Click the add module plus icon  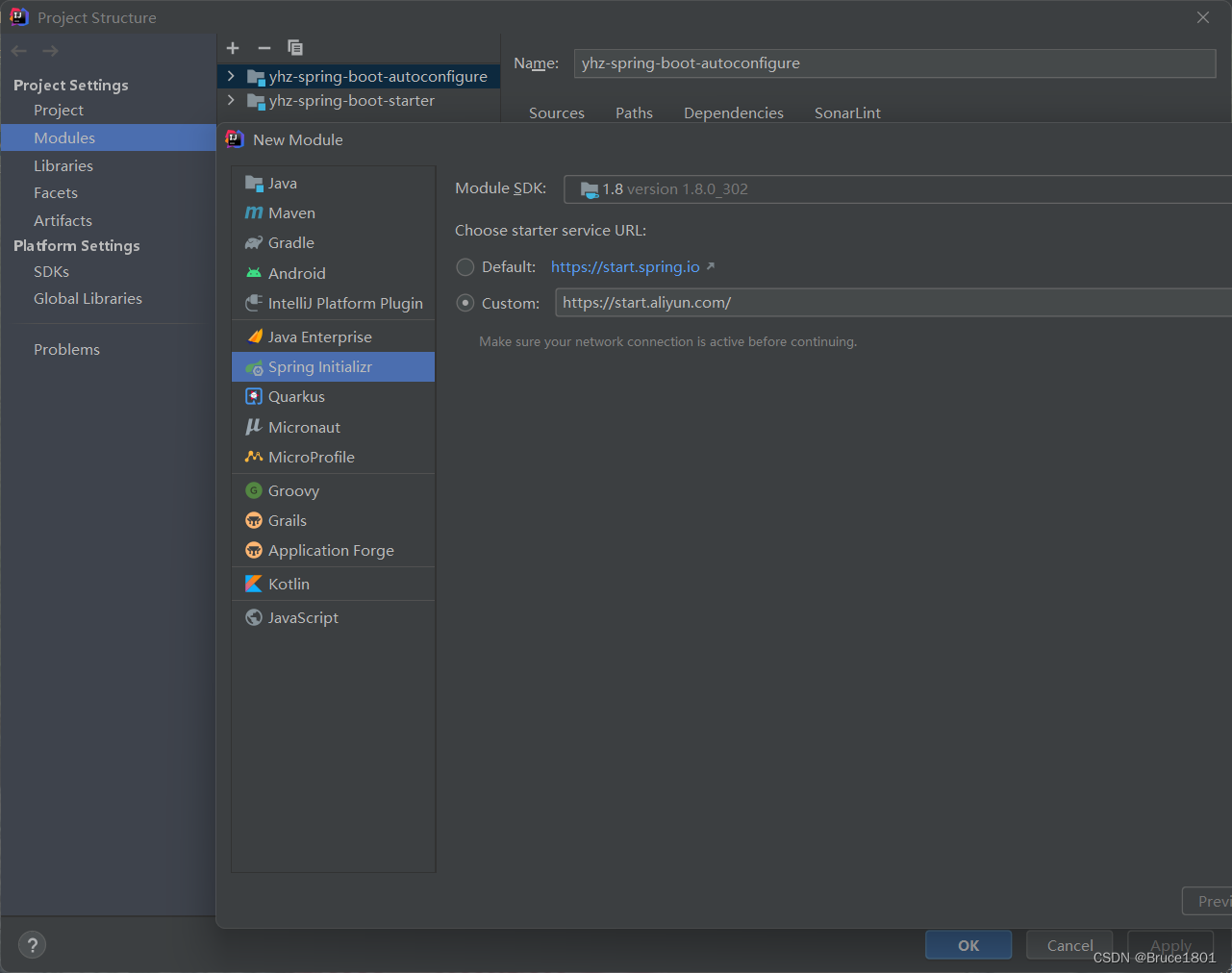(x=233, y=48)
